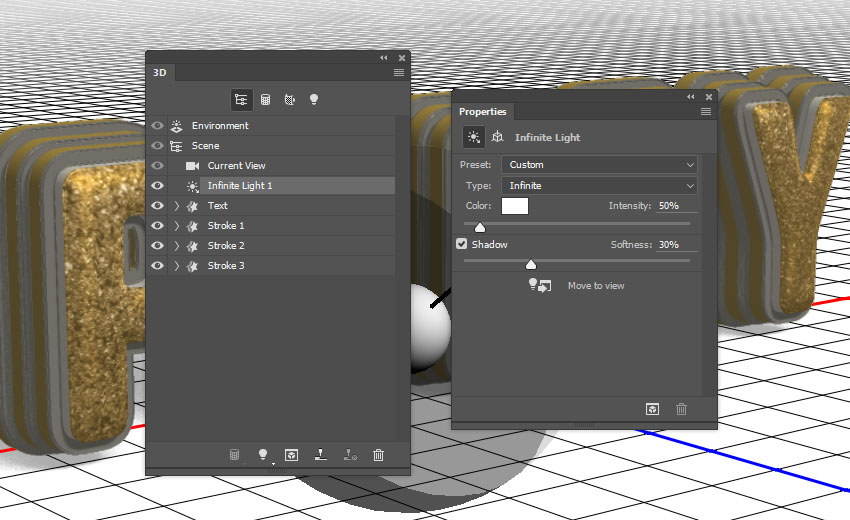Filter 3D panel by Whole Scene
This screenshot has width=850, height=520.
[241, 100]
